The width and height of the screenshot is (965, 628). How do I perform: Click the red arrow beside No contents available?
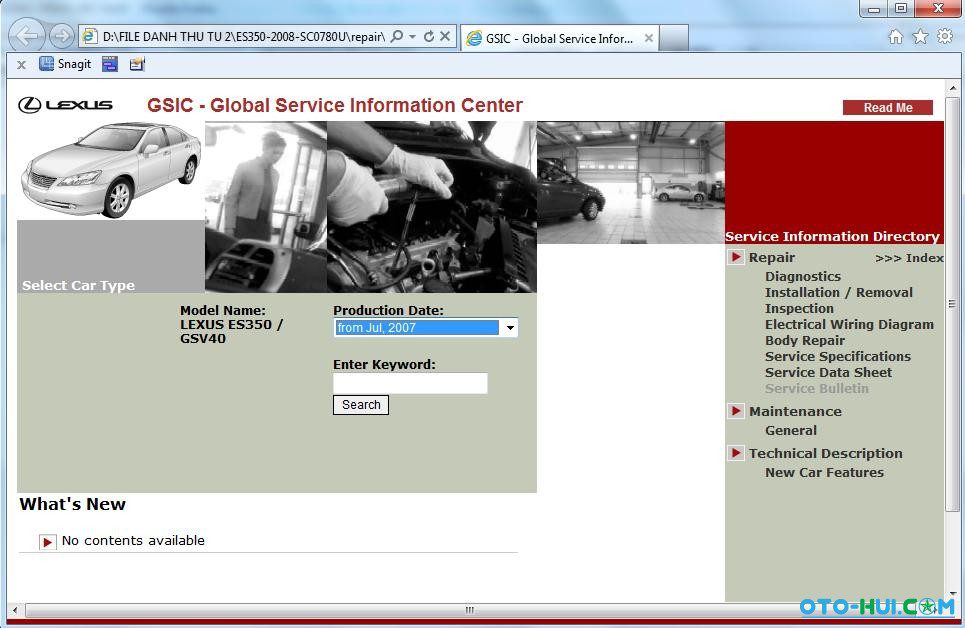pos(47,541)
